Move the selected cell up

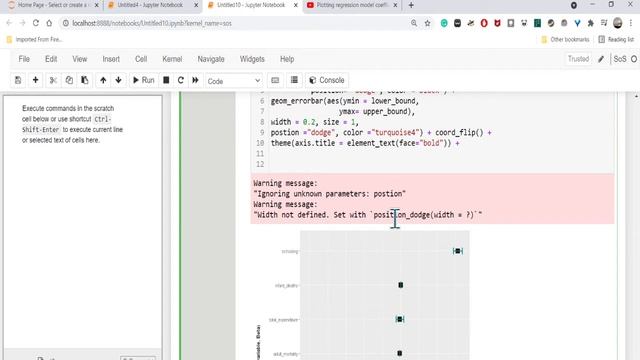(x=103, y=80)
